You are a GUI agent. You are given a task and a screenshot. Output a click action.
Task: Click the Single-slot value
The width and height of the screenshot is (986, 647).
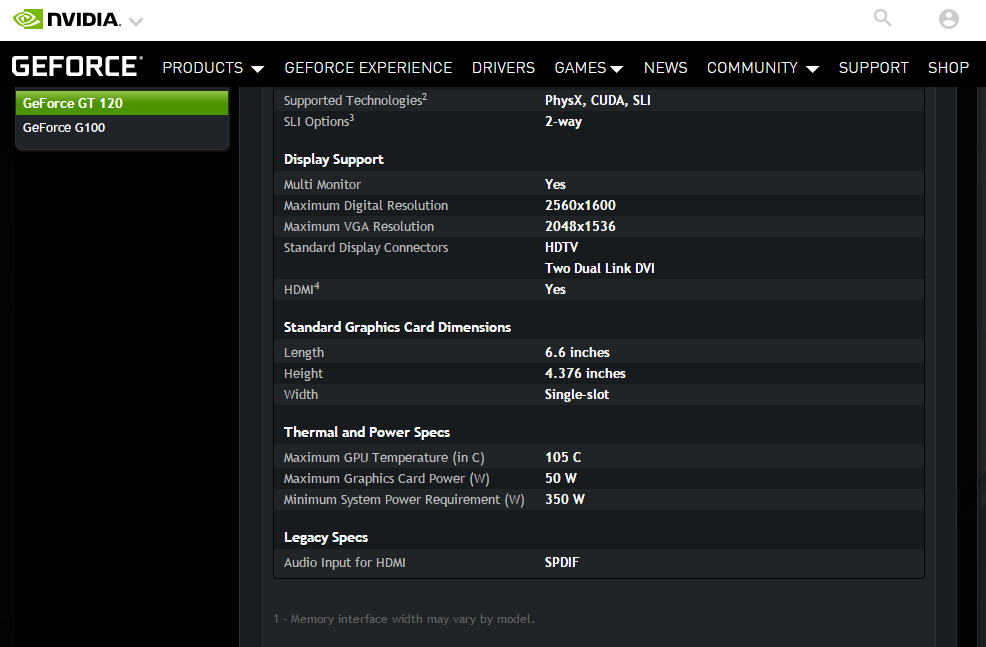click(x=577, y=395)
